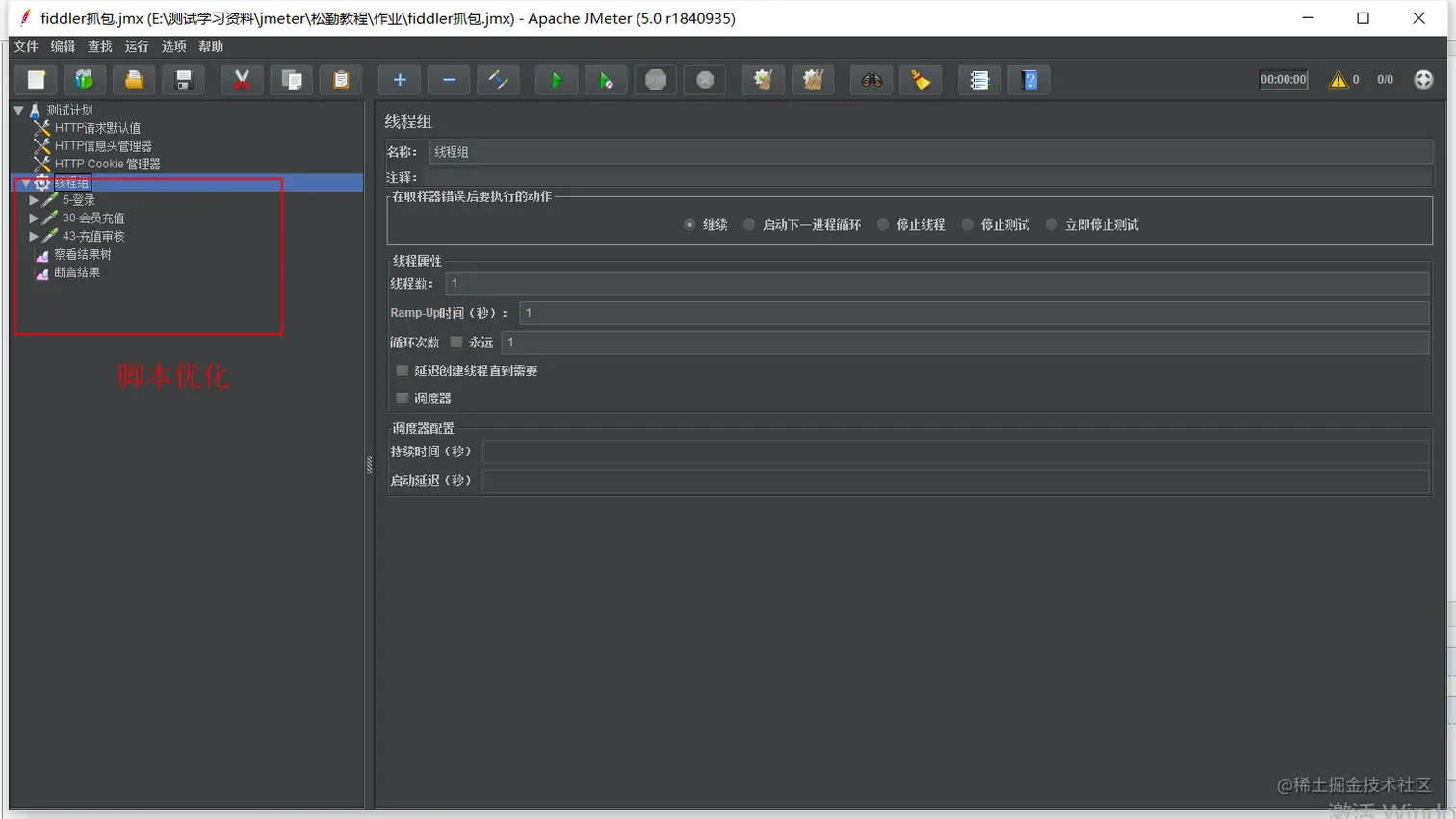Click the split pane divider handle
Screen dimensions: 1456x819
click(369, 465)
